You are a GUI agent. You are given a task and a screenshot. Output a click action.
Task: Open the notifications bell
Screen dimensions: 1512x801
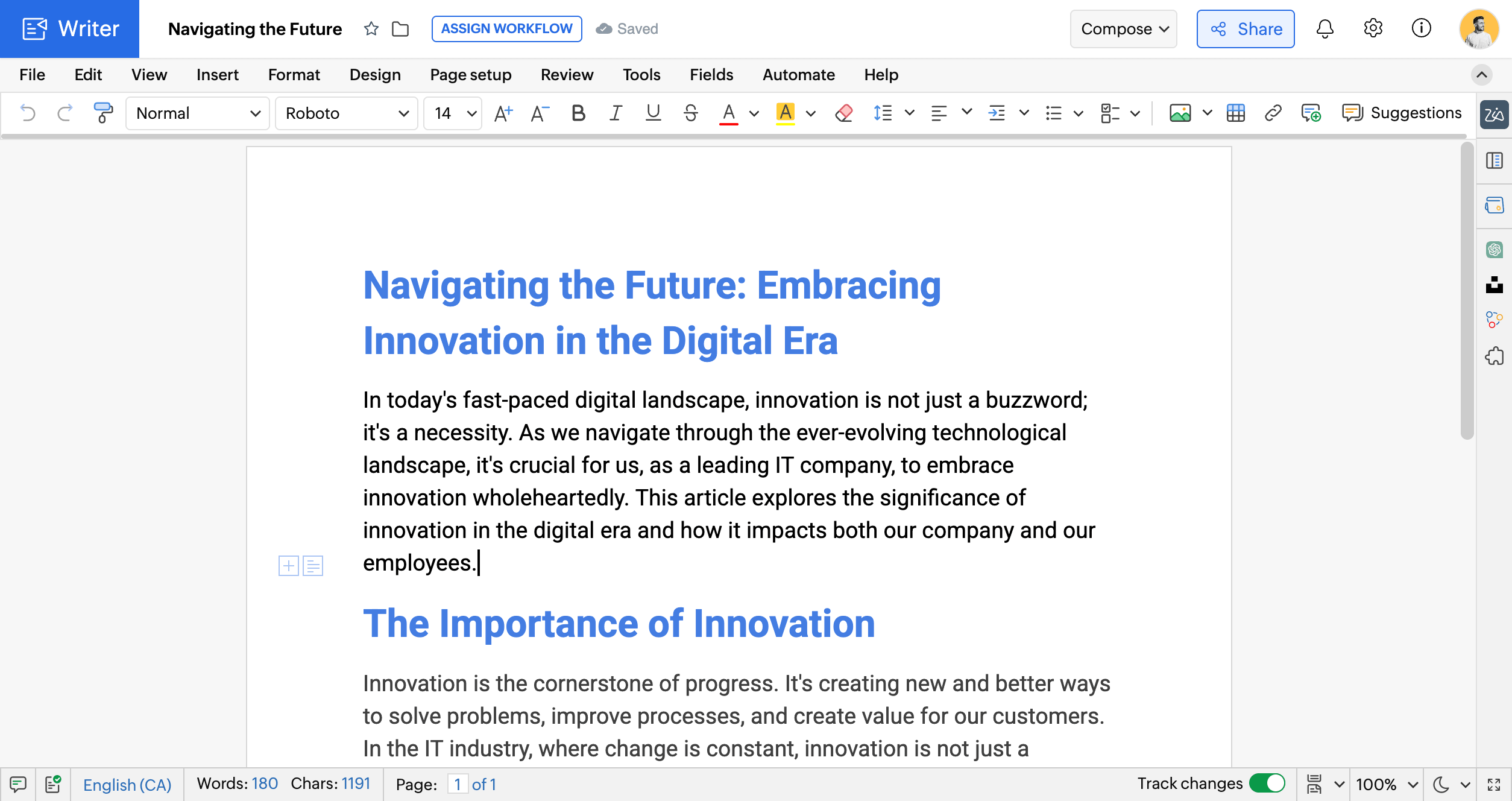tap(1325, 28)
